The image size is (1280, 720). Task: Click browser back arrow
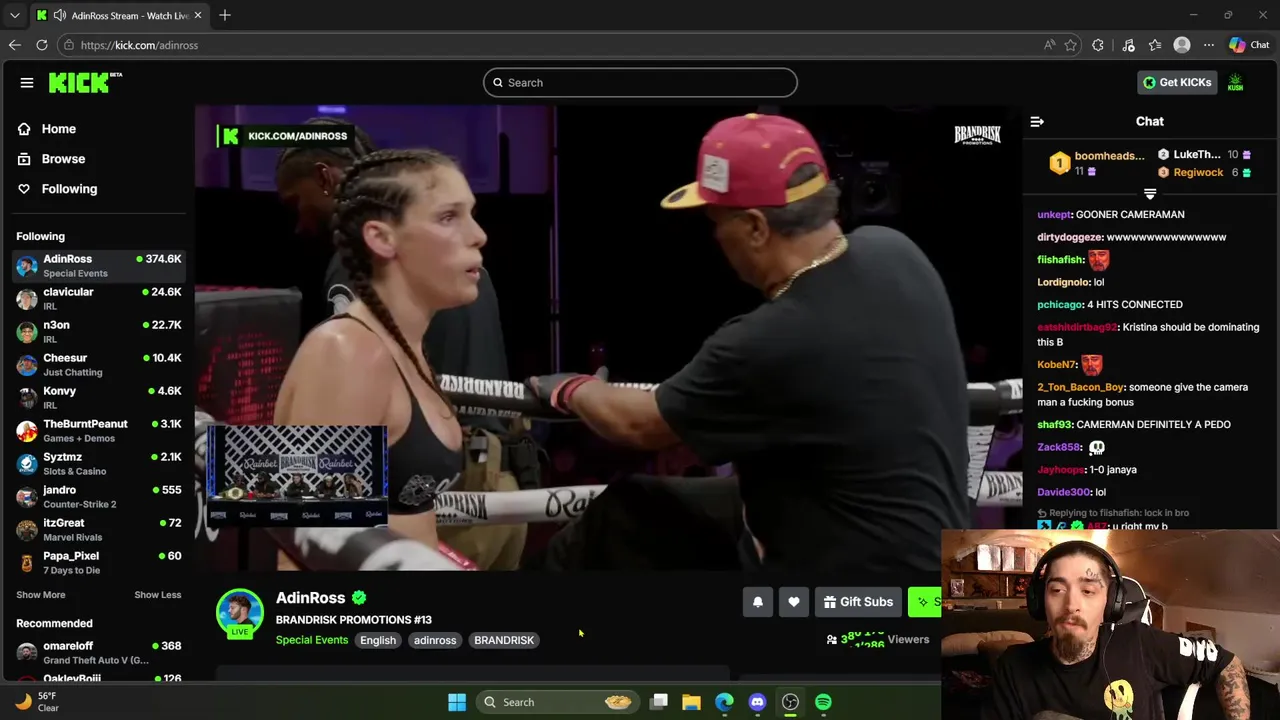point(14,45)
